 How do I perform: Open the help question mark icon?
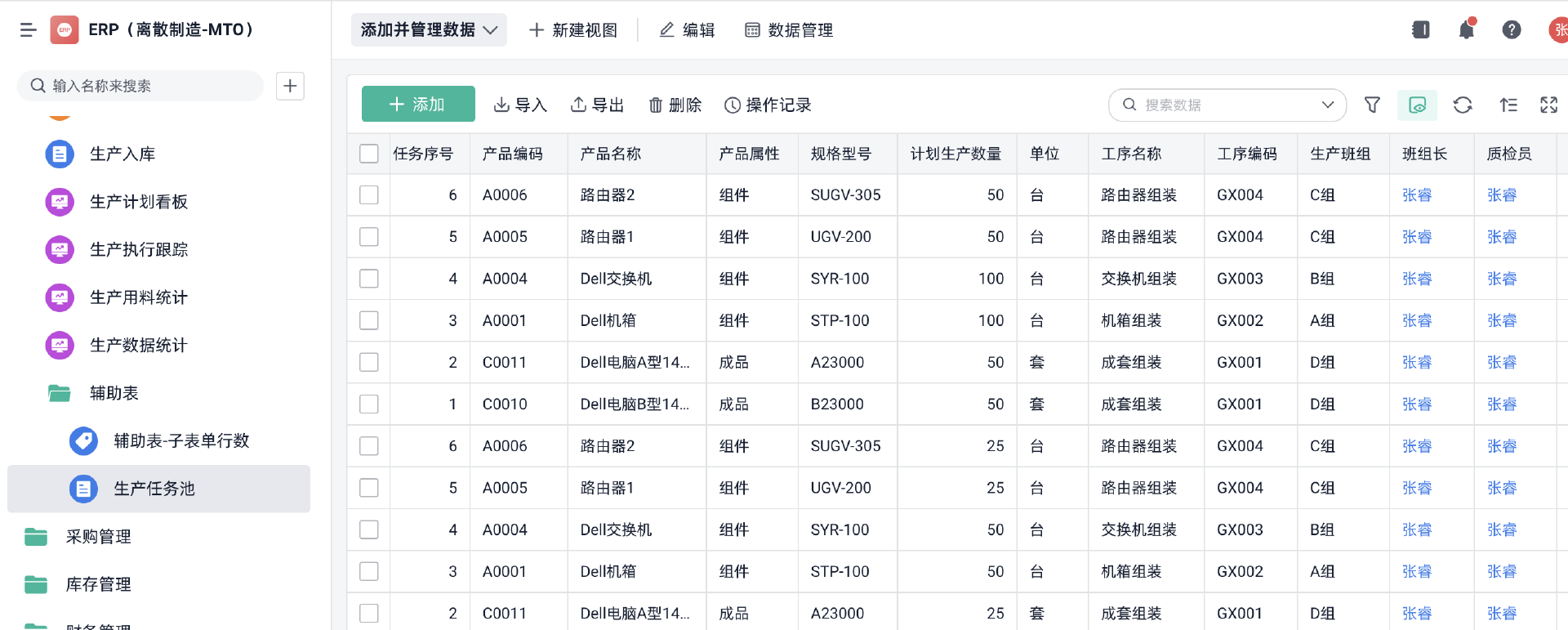tap(1512, 30)
